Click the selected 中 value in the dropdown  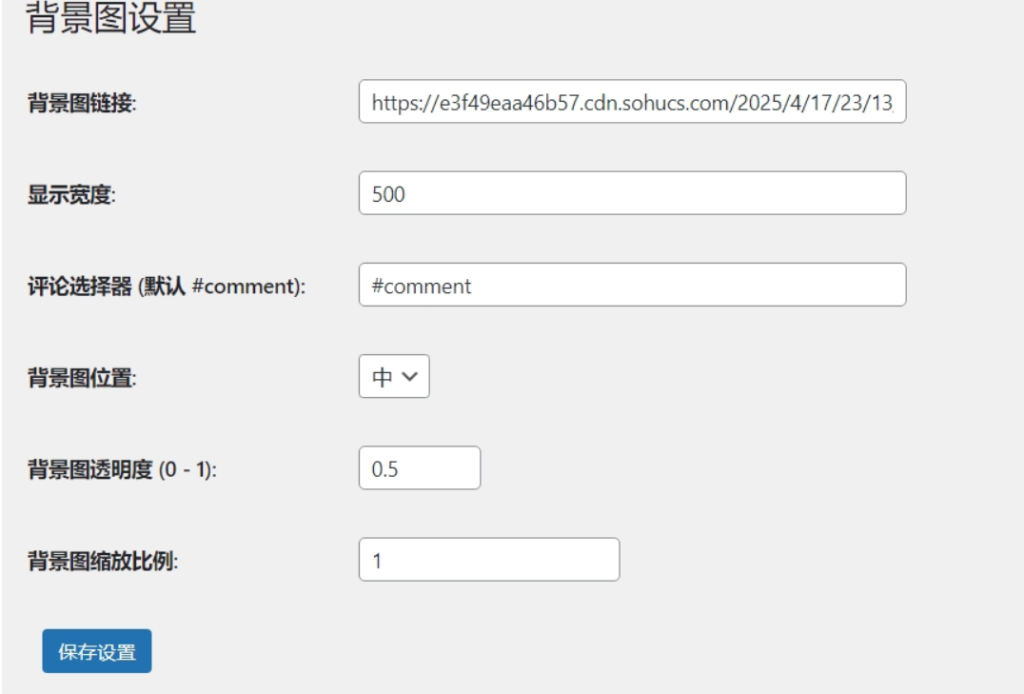tap(382, 377)
